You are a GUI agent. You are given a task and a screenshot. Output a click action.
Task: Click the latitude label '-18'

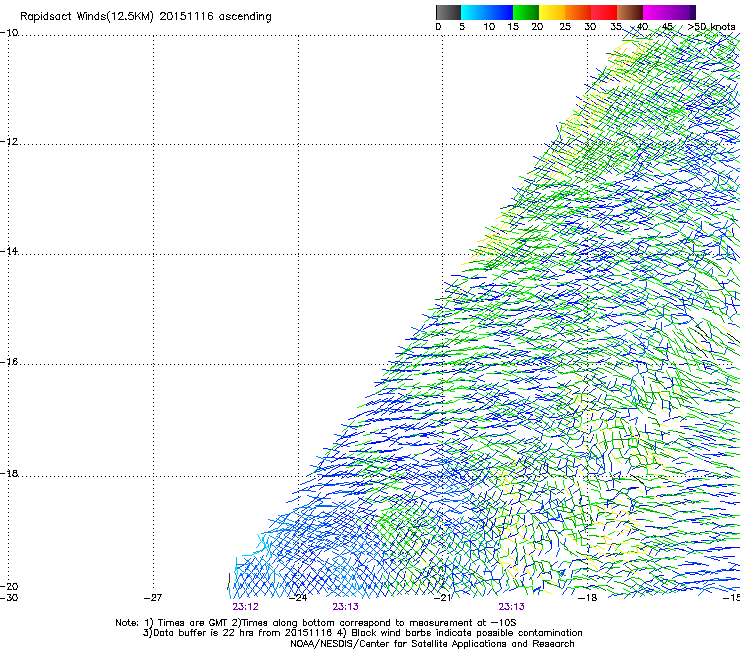(x=9, y=473)
